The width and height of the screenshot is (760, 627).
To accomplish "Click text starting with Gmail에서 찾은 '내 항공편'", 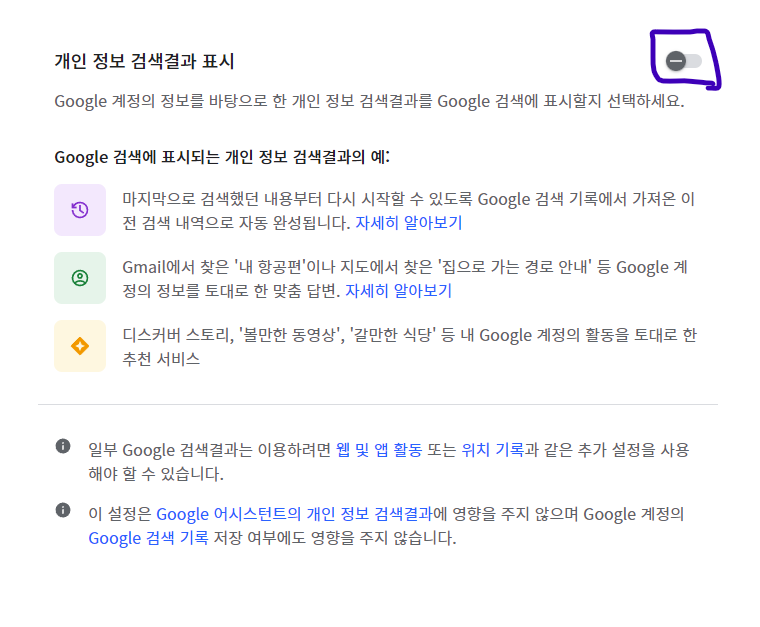I will (405, 279).
